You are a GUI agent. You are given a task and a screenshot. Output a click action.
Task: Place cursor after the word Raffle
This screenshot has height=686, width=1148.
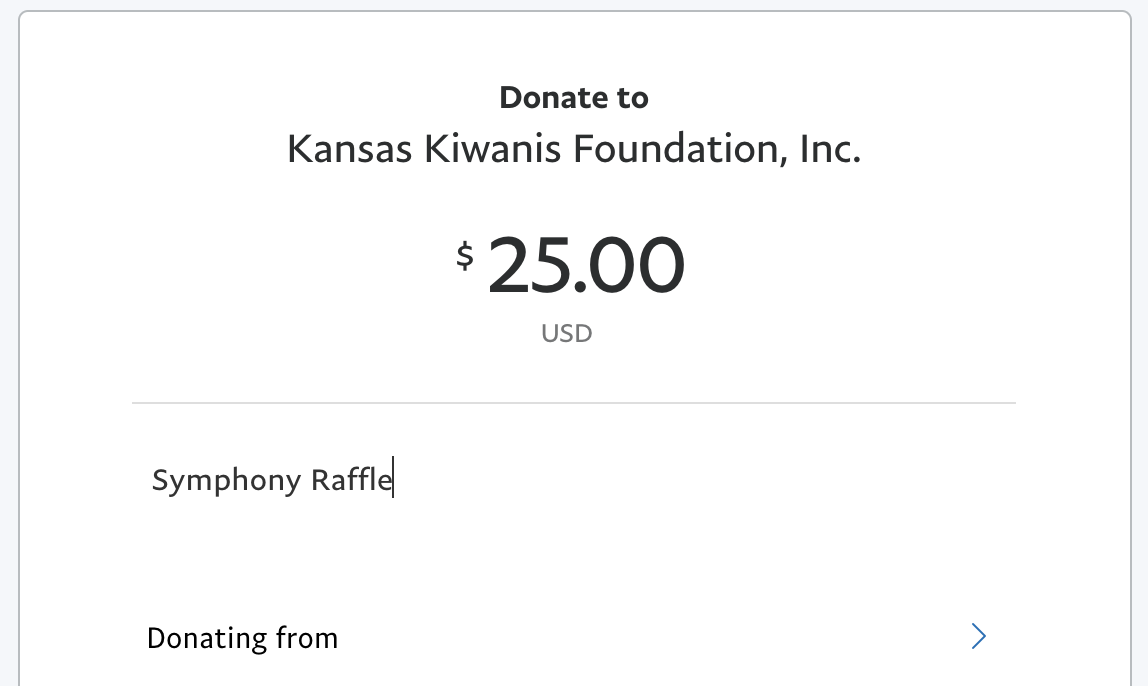tap(393, 479)
